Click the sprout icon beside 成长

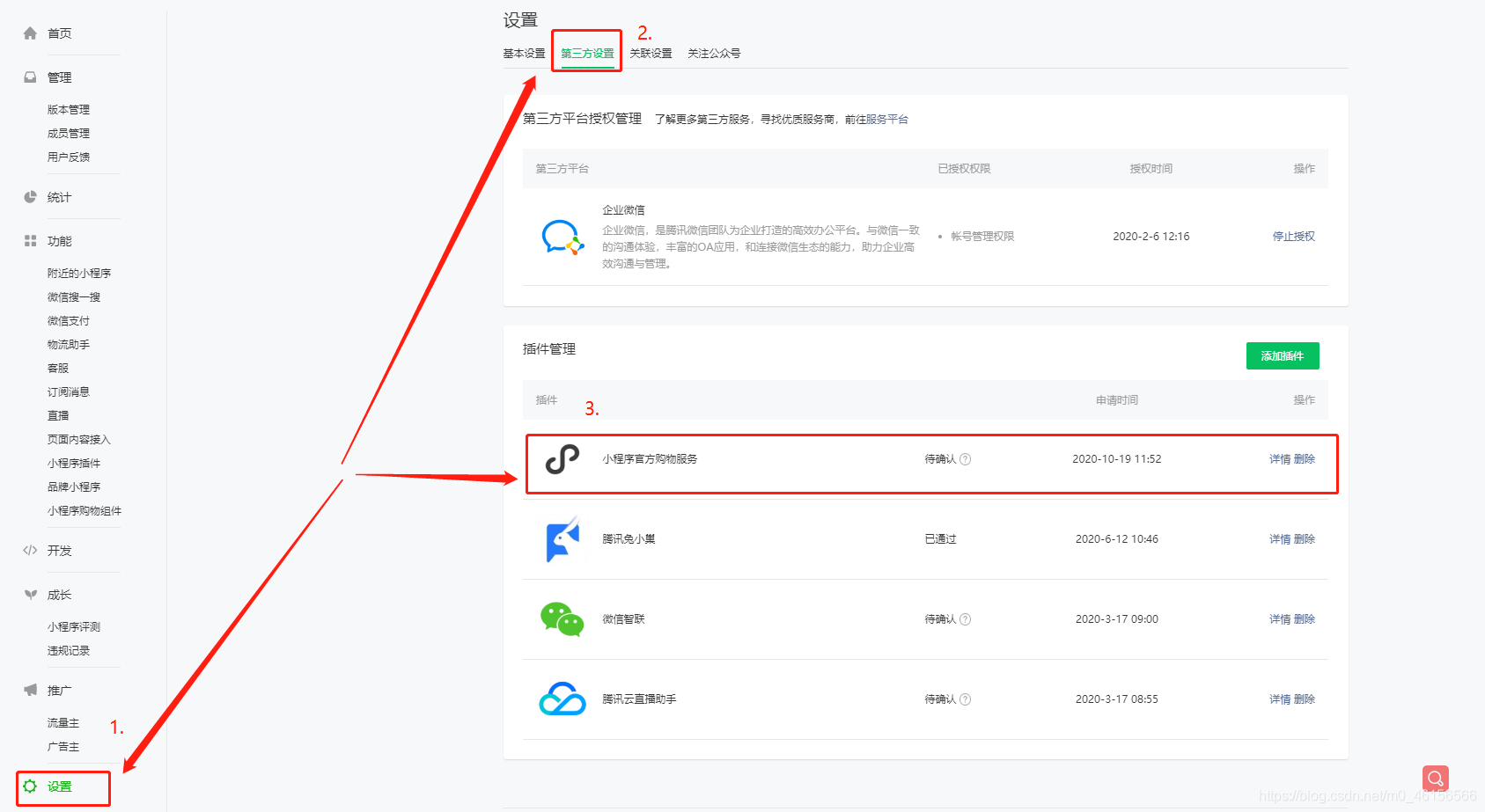[30, 595]
